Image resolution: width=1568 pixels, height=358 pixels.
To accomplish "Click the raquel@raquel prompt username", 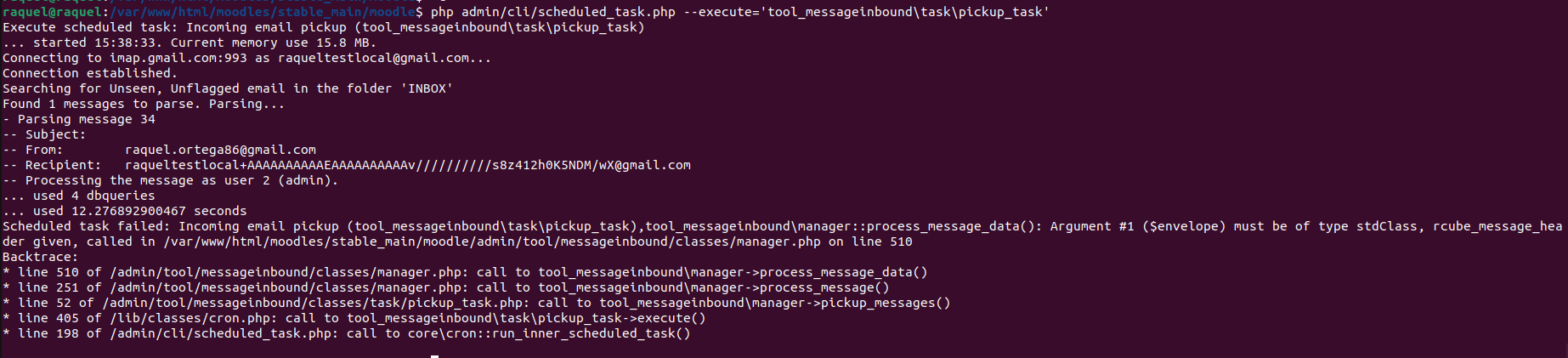I will coord(52,12).
